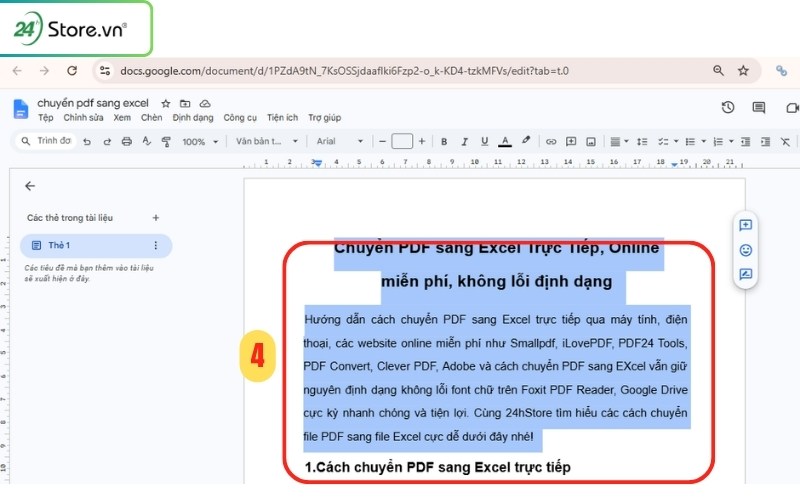
Task: Open the Tệp menu
Action: tap(45, 118)
